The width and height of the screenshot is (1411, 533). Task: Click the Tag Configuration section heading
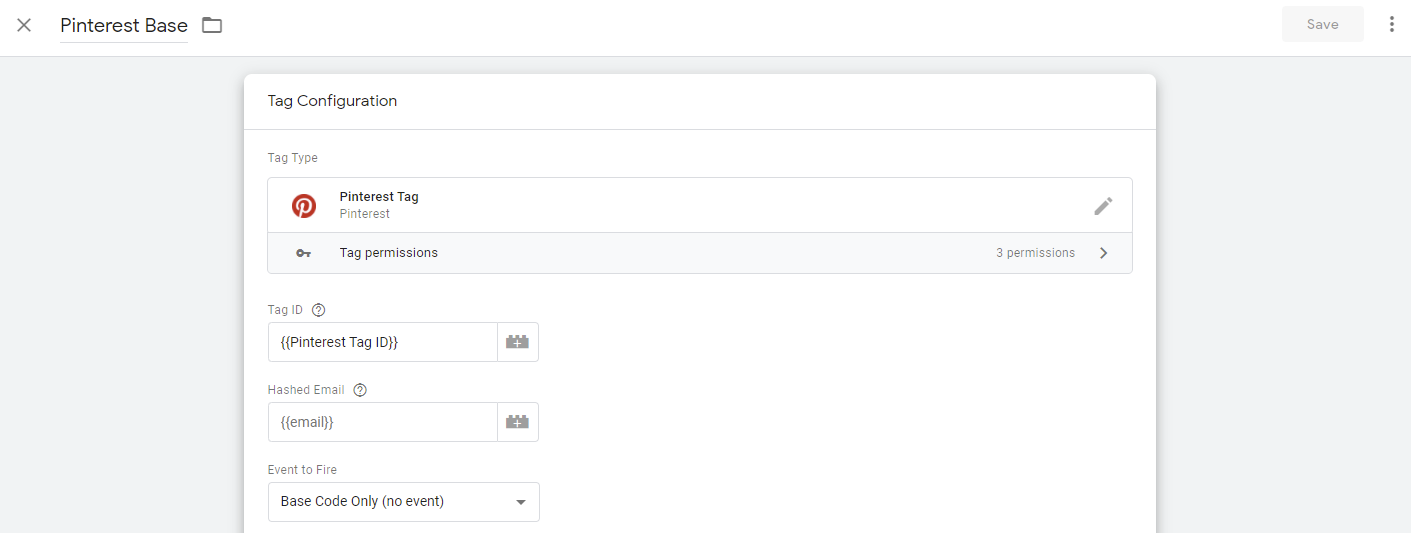point(332,101)
